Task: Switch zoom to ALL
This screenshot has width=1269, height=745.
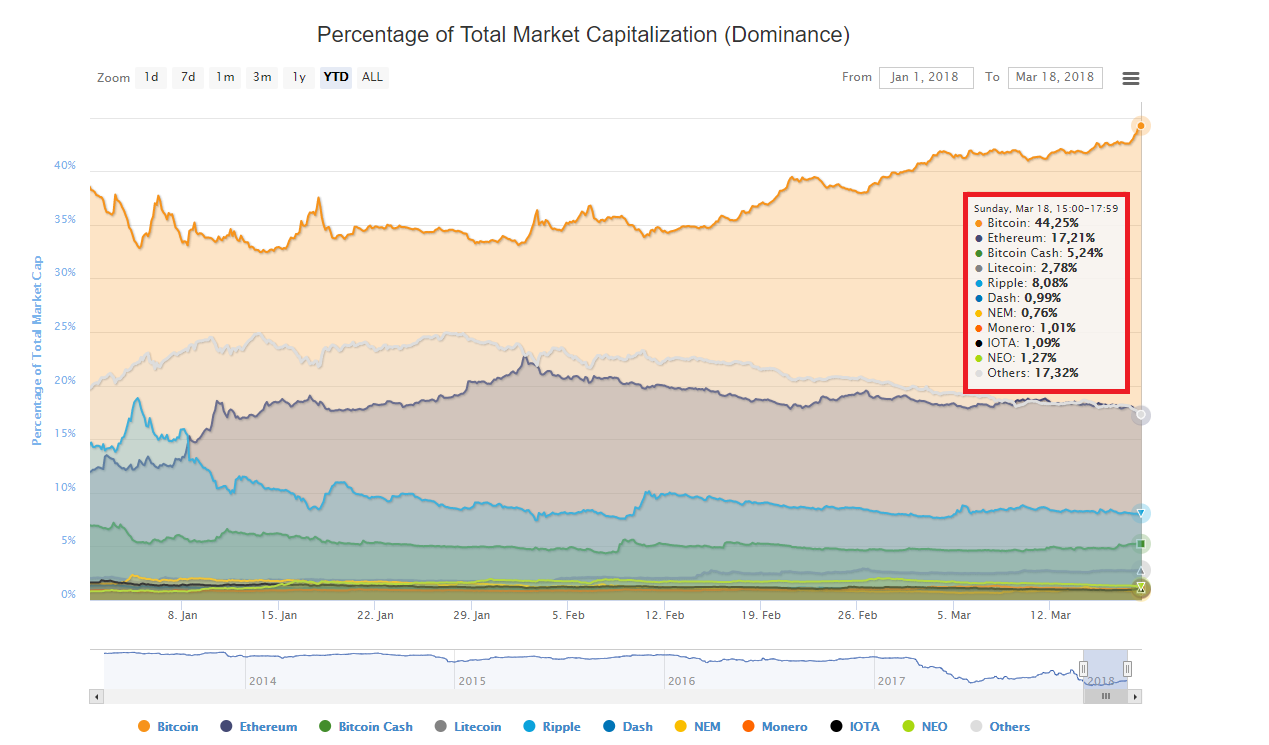Action: tap(372, 77)
